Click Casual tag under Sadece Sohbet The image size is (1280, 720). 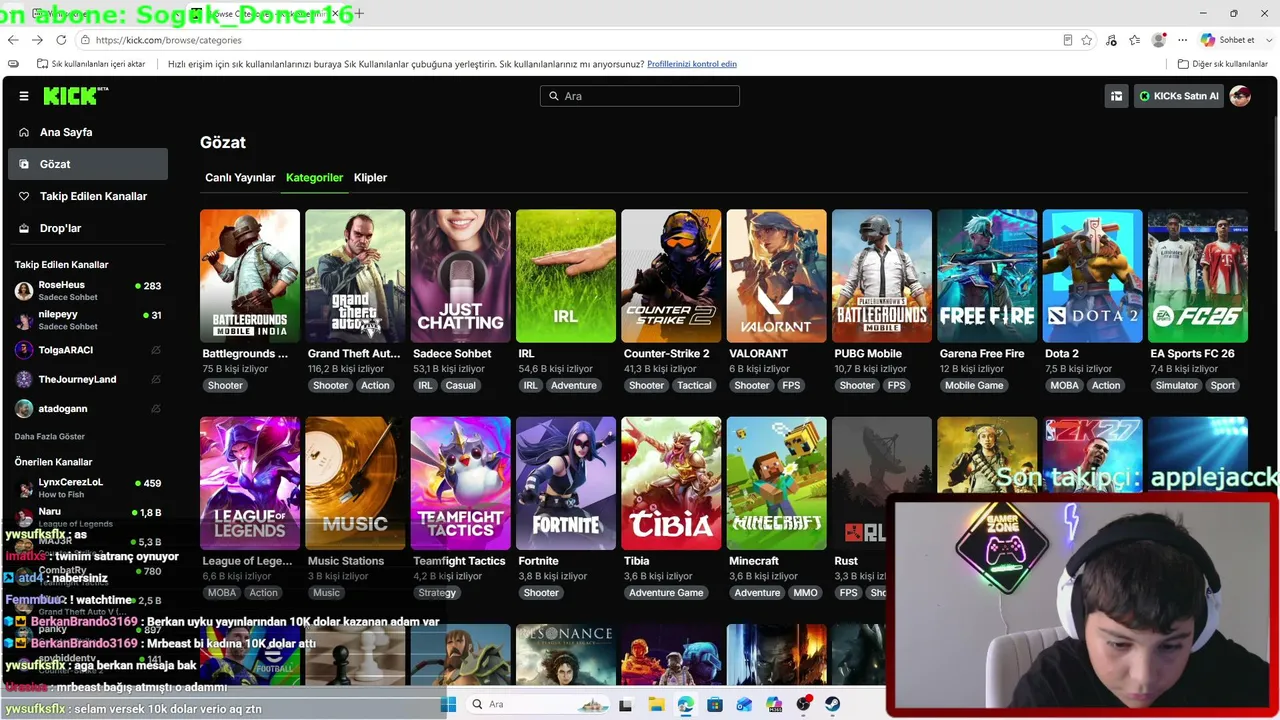click(x=461, y=386)
